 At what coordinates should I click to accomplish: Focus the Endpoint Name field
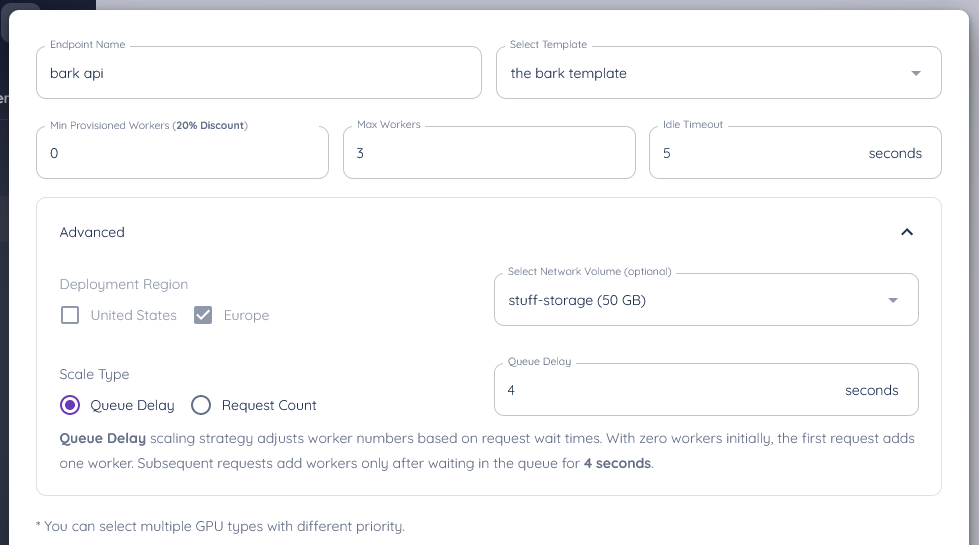click(258, 73)
